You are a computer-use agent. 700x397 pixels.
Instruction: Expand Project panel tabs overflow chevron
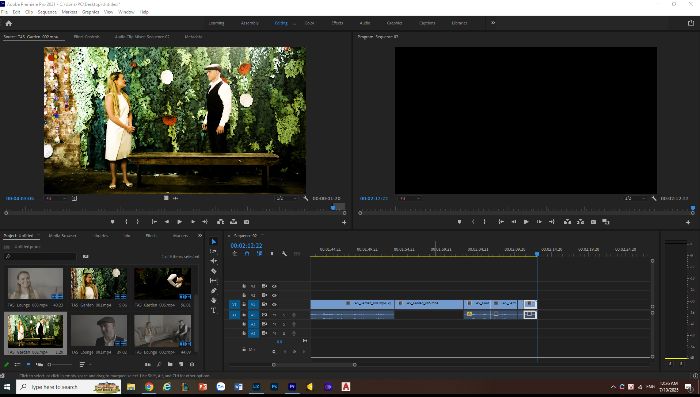(200, 235)
